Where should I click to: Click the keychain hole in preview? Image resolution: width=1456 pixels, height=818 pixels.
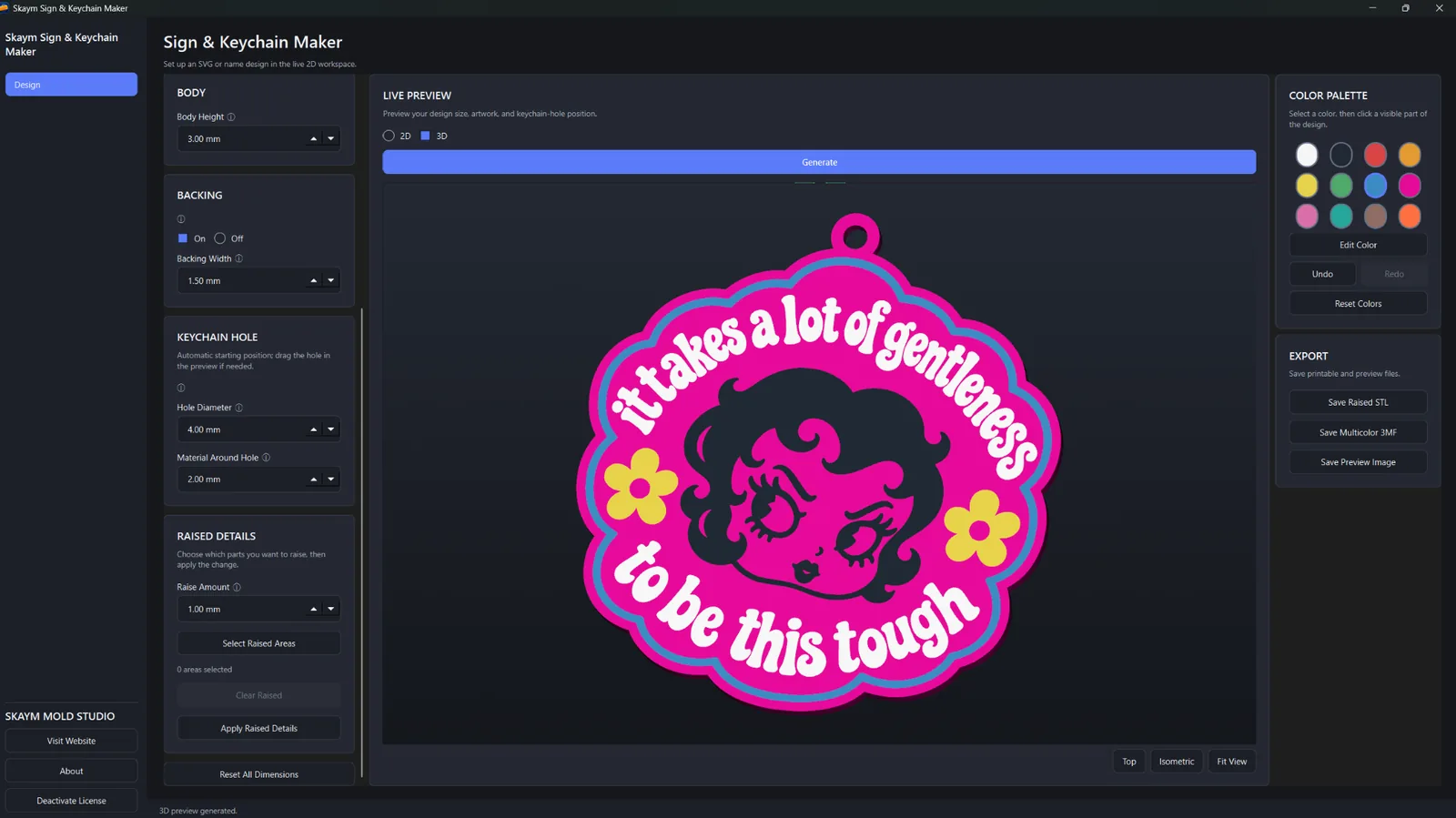click(855, 237)
